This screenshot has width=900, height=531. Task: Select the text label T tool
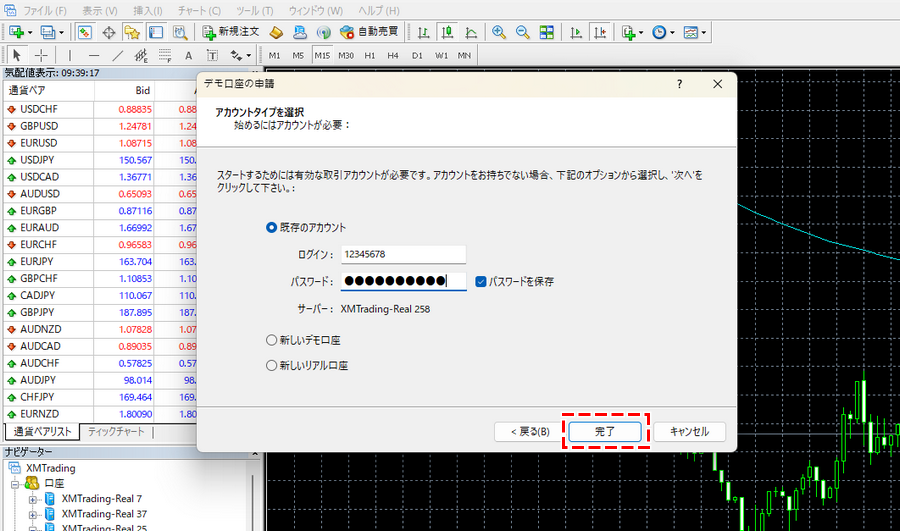(212, 55)
